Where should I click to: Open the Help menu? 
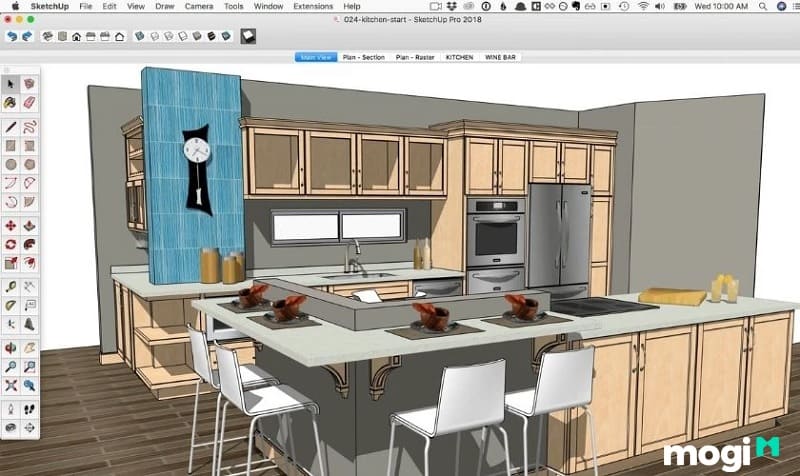click(x=352, y=6)
